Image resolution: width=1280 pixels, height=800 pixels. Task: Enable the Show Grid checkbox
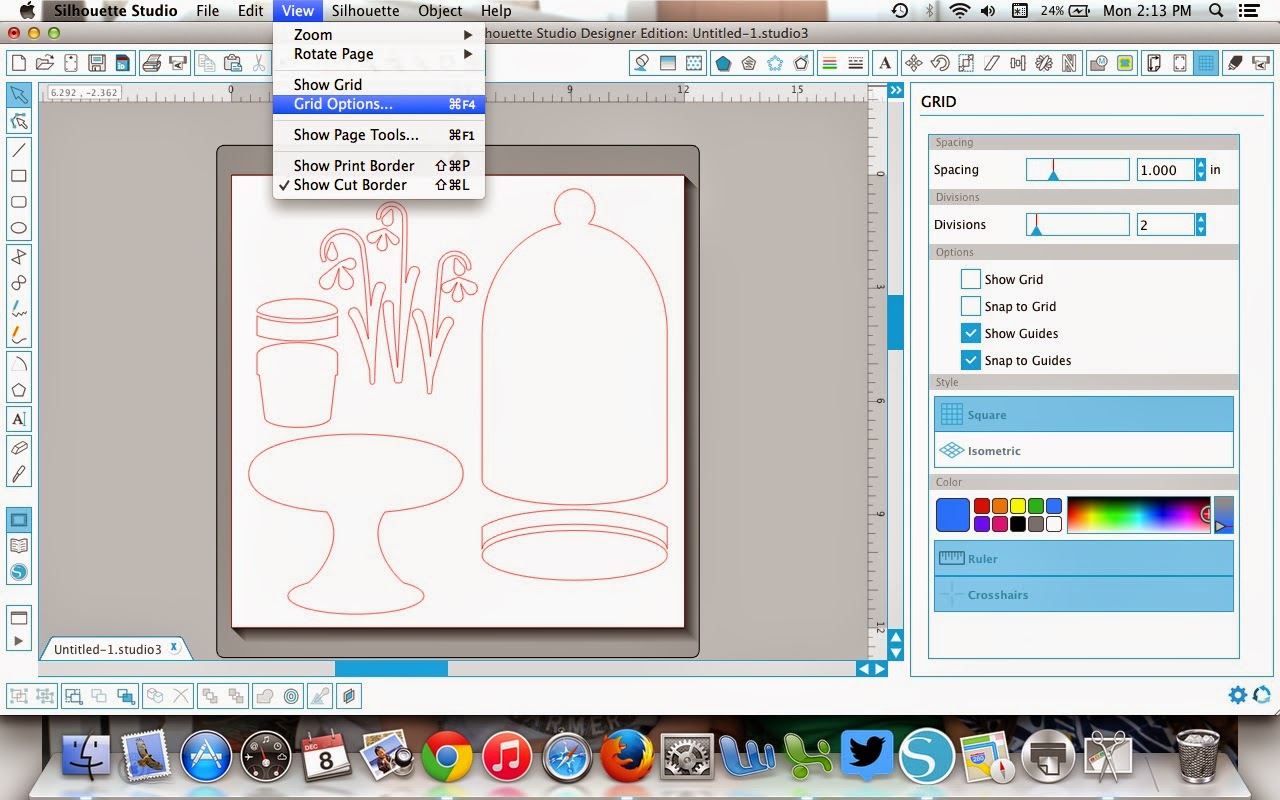(970, 279)
